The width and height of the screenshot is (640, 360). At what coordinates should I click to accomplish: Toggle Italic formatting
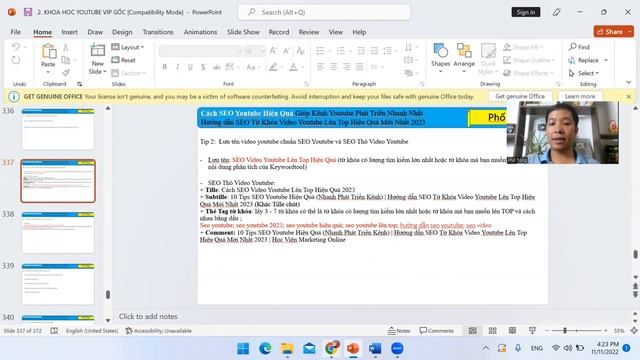[x=177, y=67]
